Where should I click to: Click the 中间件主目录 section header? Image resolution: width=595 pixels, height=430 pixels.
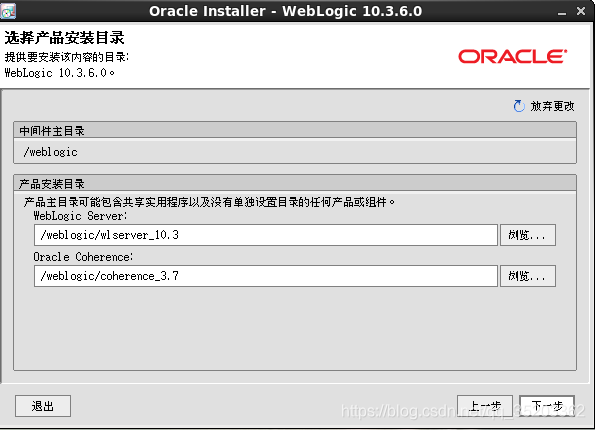295,131
